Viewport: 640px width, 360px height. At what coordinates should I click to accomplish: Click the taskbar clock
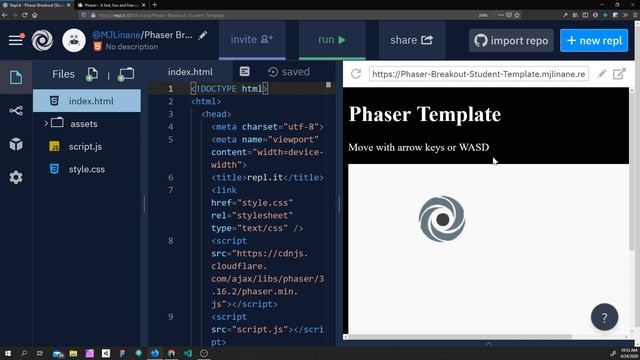click(x=629, y=353)
